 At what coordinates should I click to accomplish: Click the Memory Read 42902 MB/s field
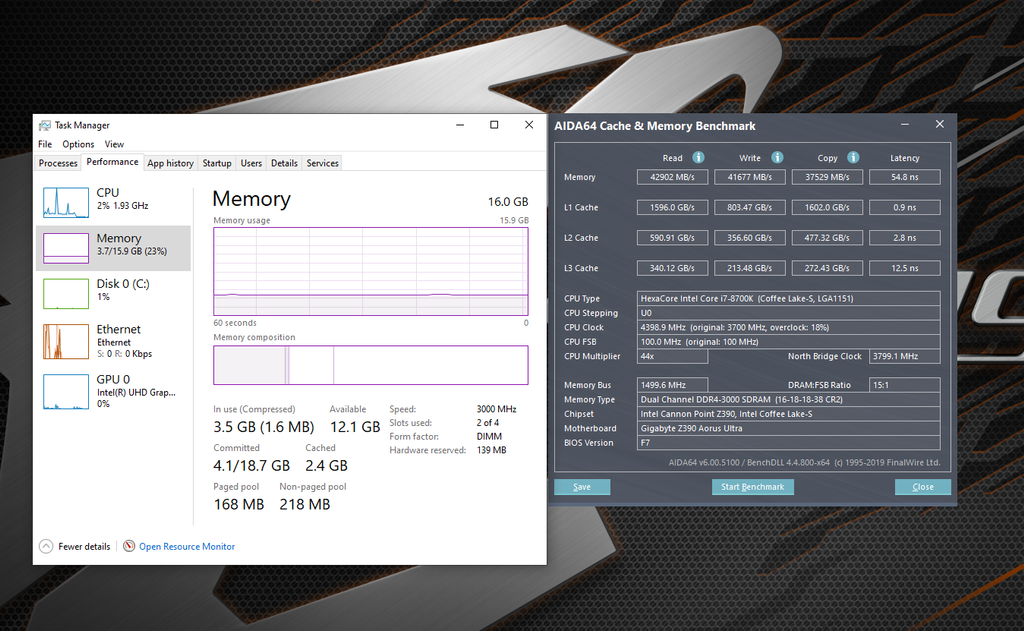(x=672, y=177)
